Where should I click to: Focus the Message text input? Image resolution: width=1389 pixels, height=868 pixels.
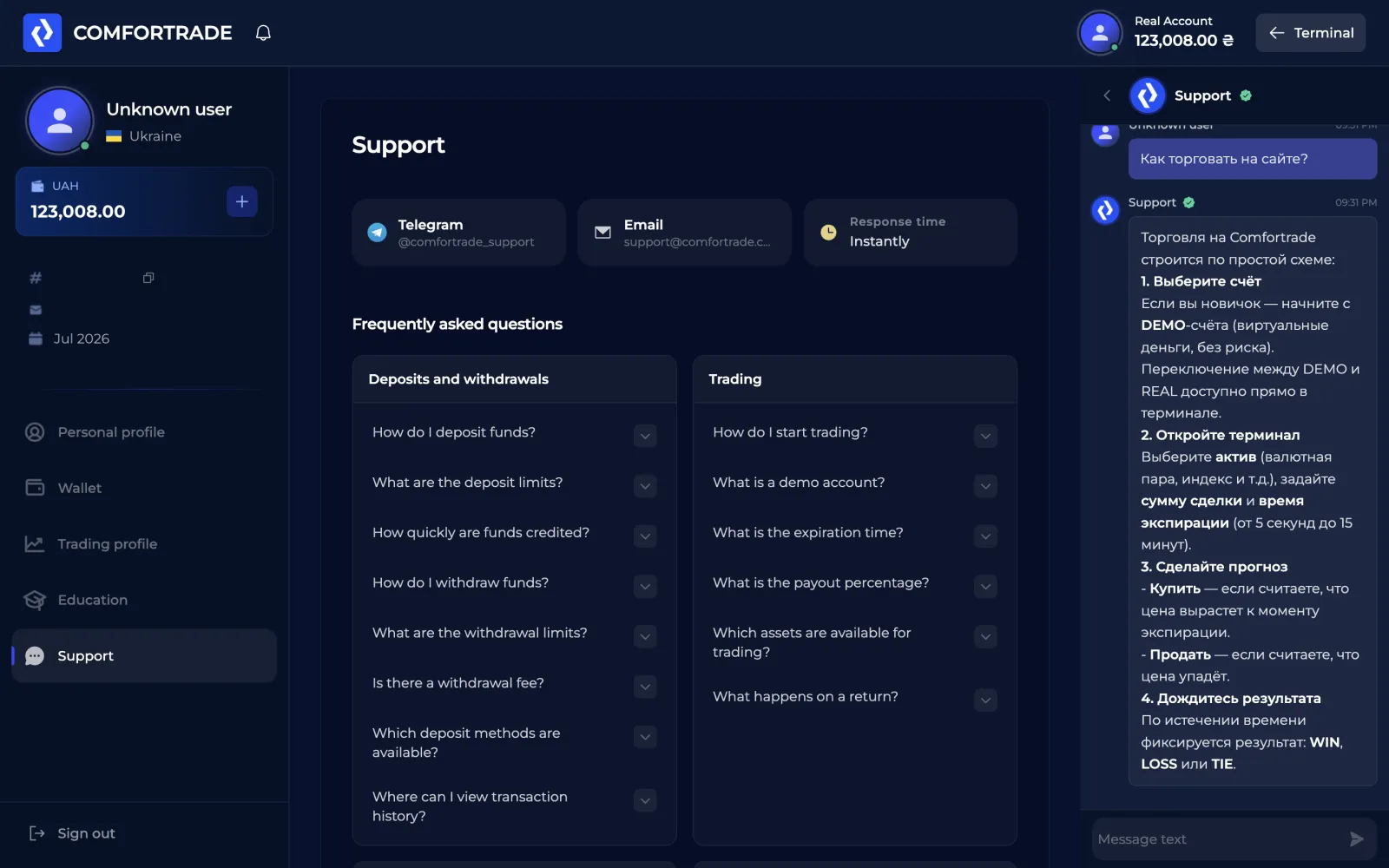1217,839
